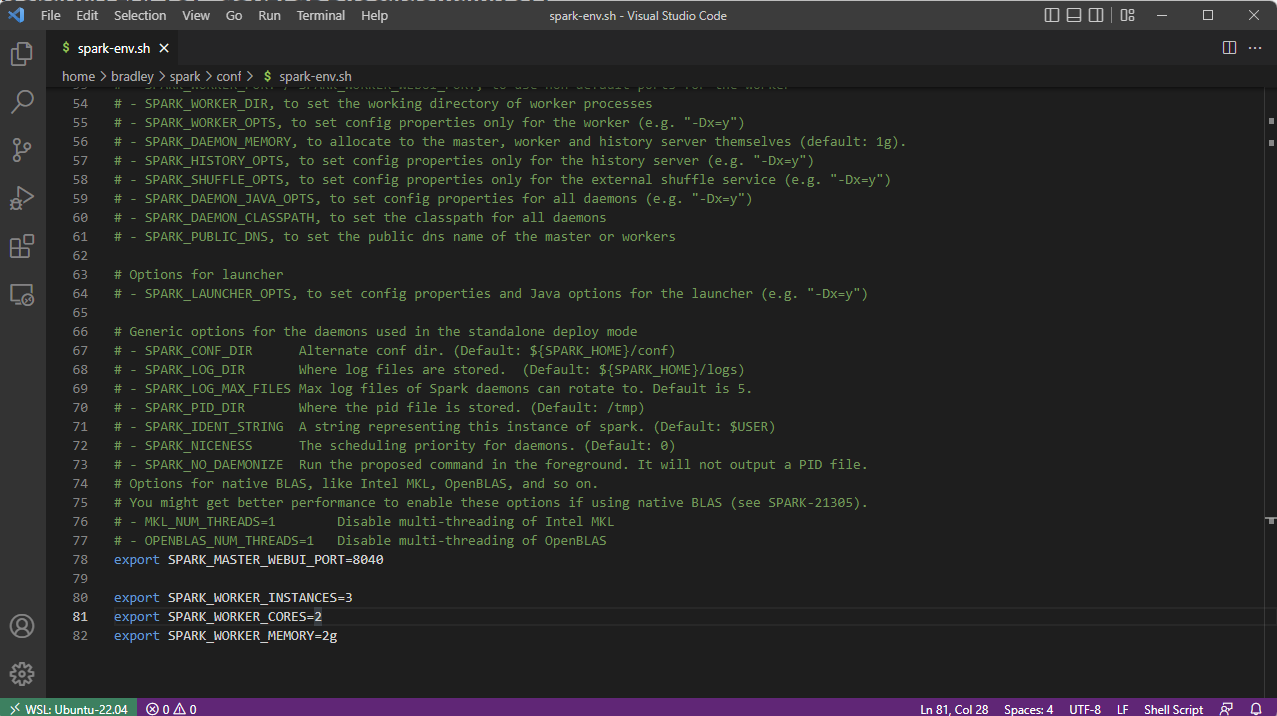
Task: Change language mode 'Shell Script'
Action: pyautogui.click(x=1174, y=708)
